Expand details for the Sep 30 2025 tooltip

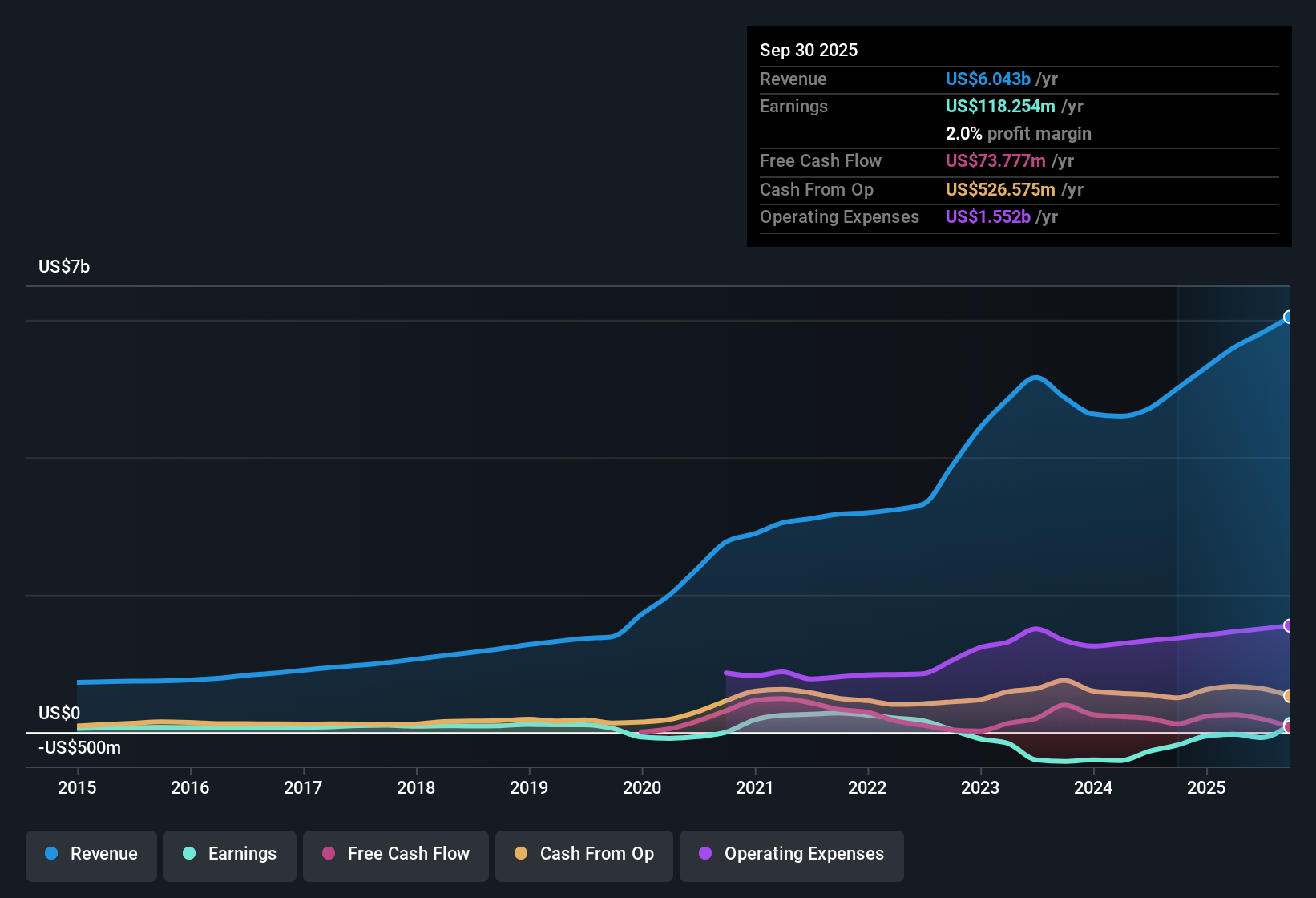(x=809, y=50)
